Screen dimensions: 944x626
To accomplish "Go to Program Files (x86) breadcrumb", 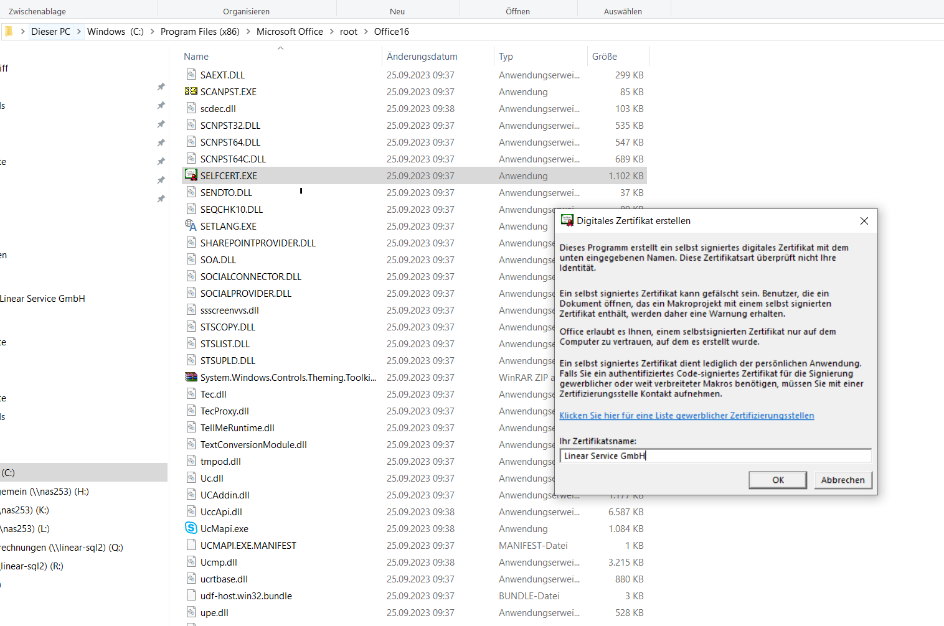I will click(x=200, y=31).
